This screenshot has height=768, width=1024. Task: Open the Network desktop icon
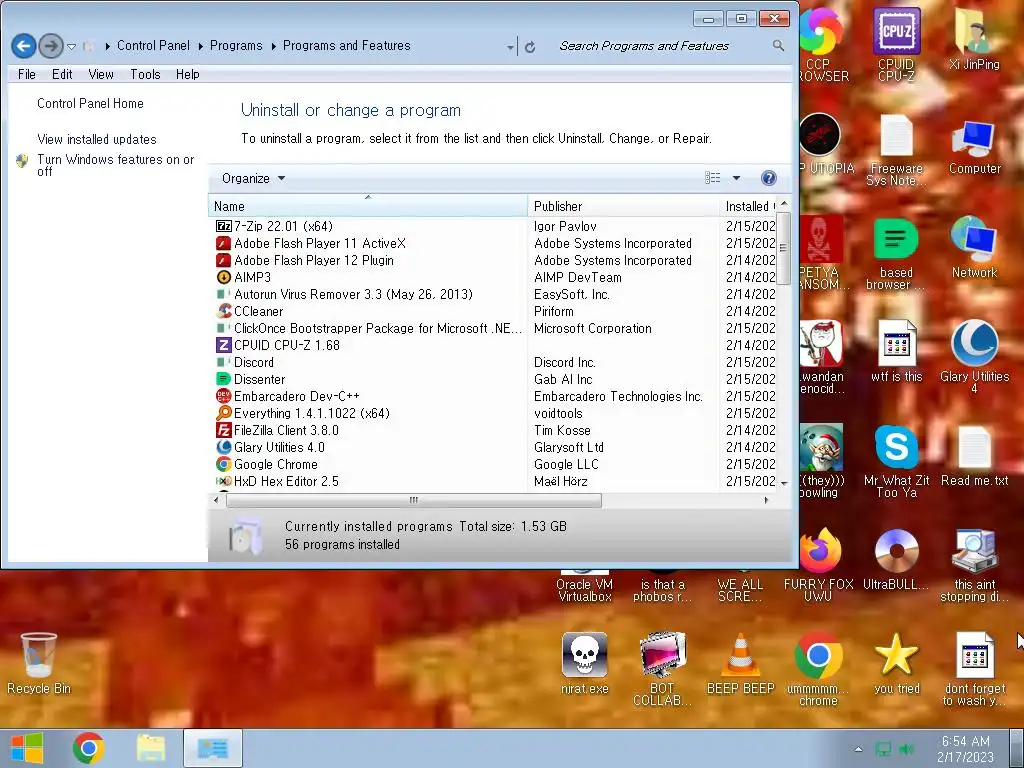pos(974,248)
